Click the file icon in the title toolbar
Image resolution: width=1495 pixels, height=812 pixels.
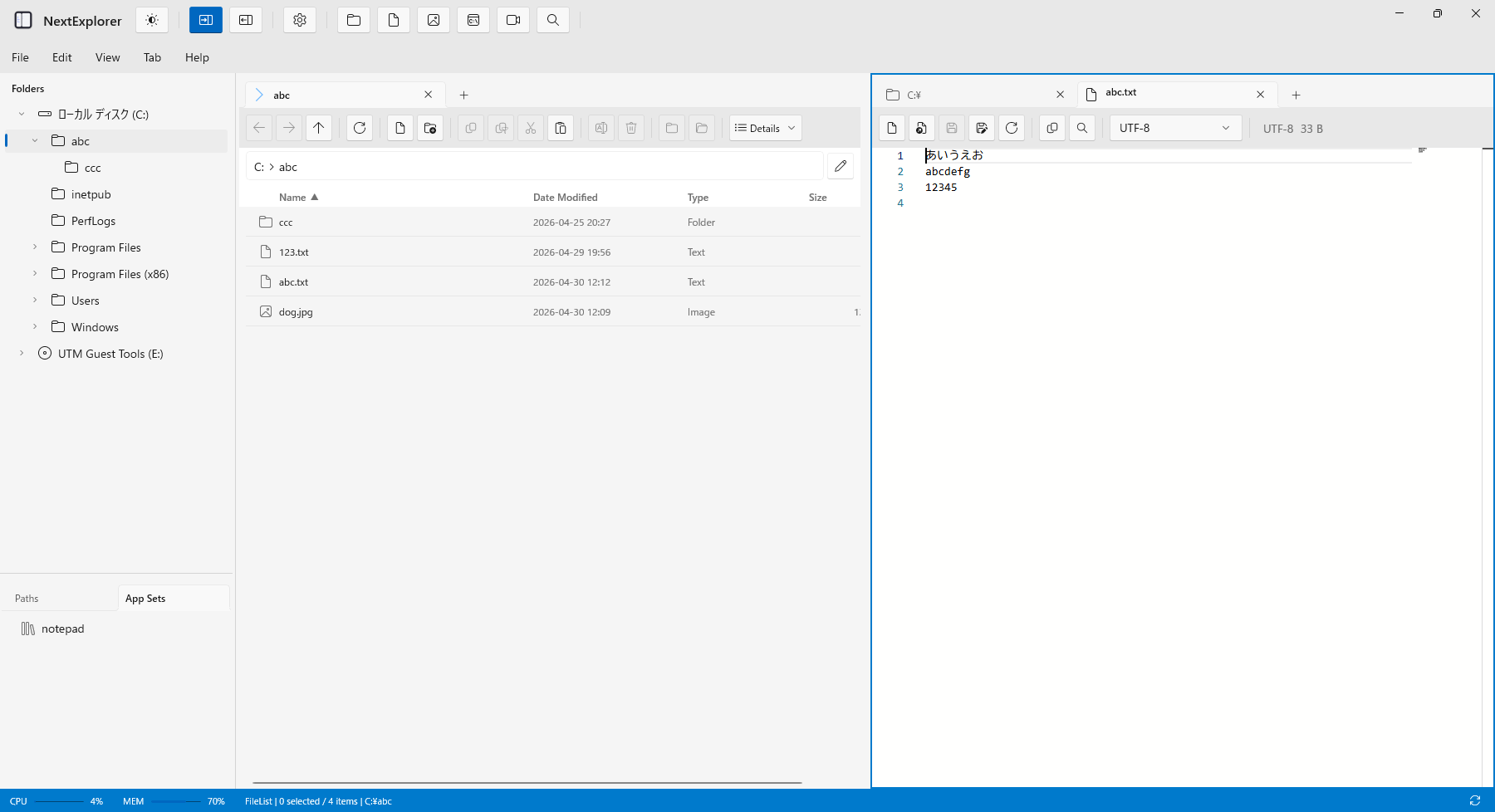coord(394,20)
